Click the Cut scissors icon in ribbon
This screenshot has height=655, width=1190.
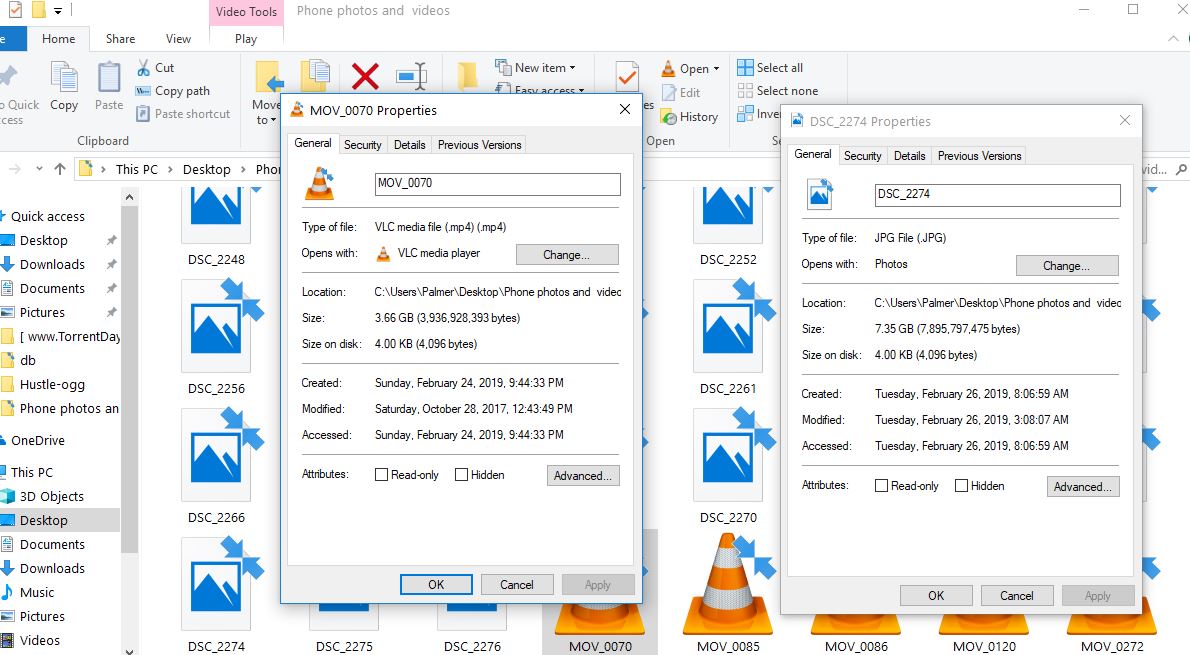[x=143, y=68]
